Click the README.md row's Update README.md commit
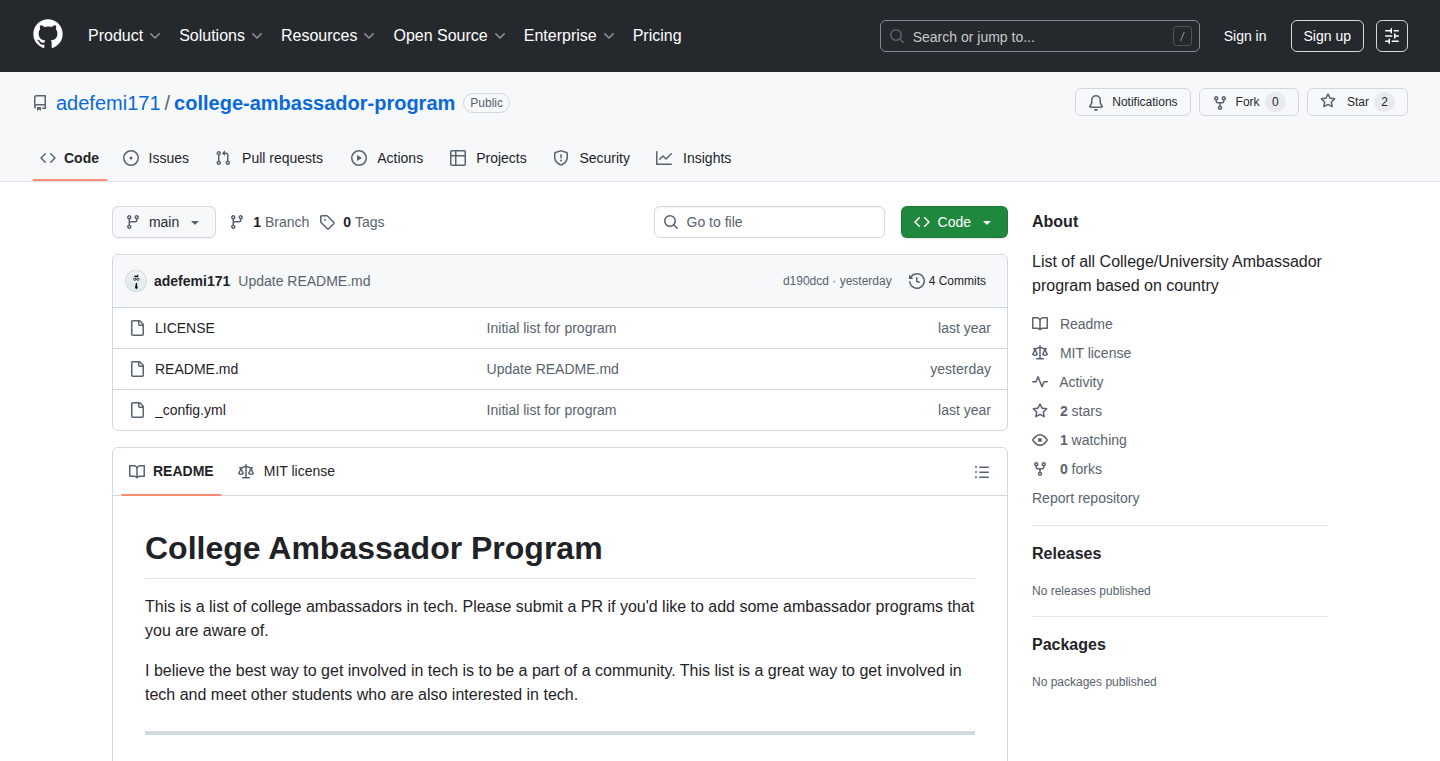The image size is (1440, 761). [x=553, y=369]
